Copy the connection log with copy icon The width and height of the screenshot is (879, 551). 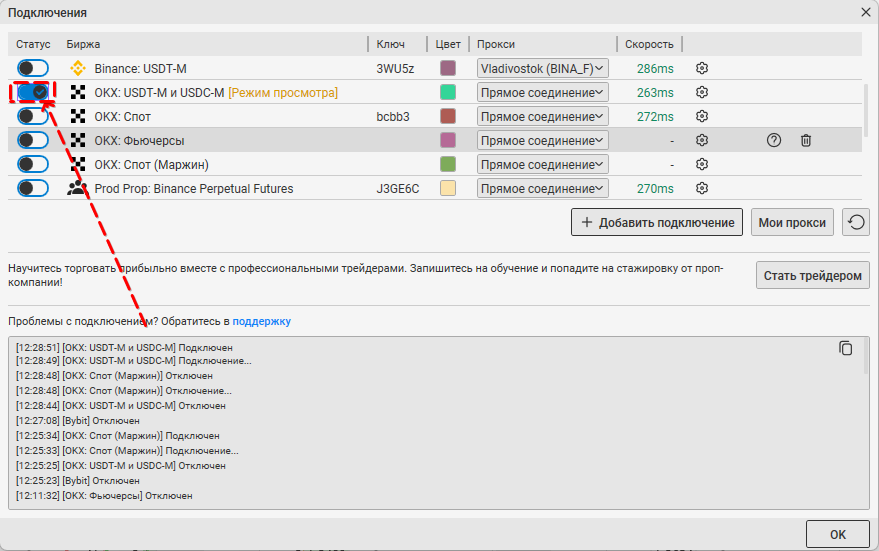(846, 348)
